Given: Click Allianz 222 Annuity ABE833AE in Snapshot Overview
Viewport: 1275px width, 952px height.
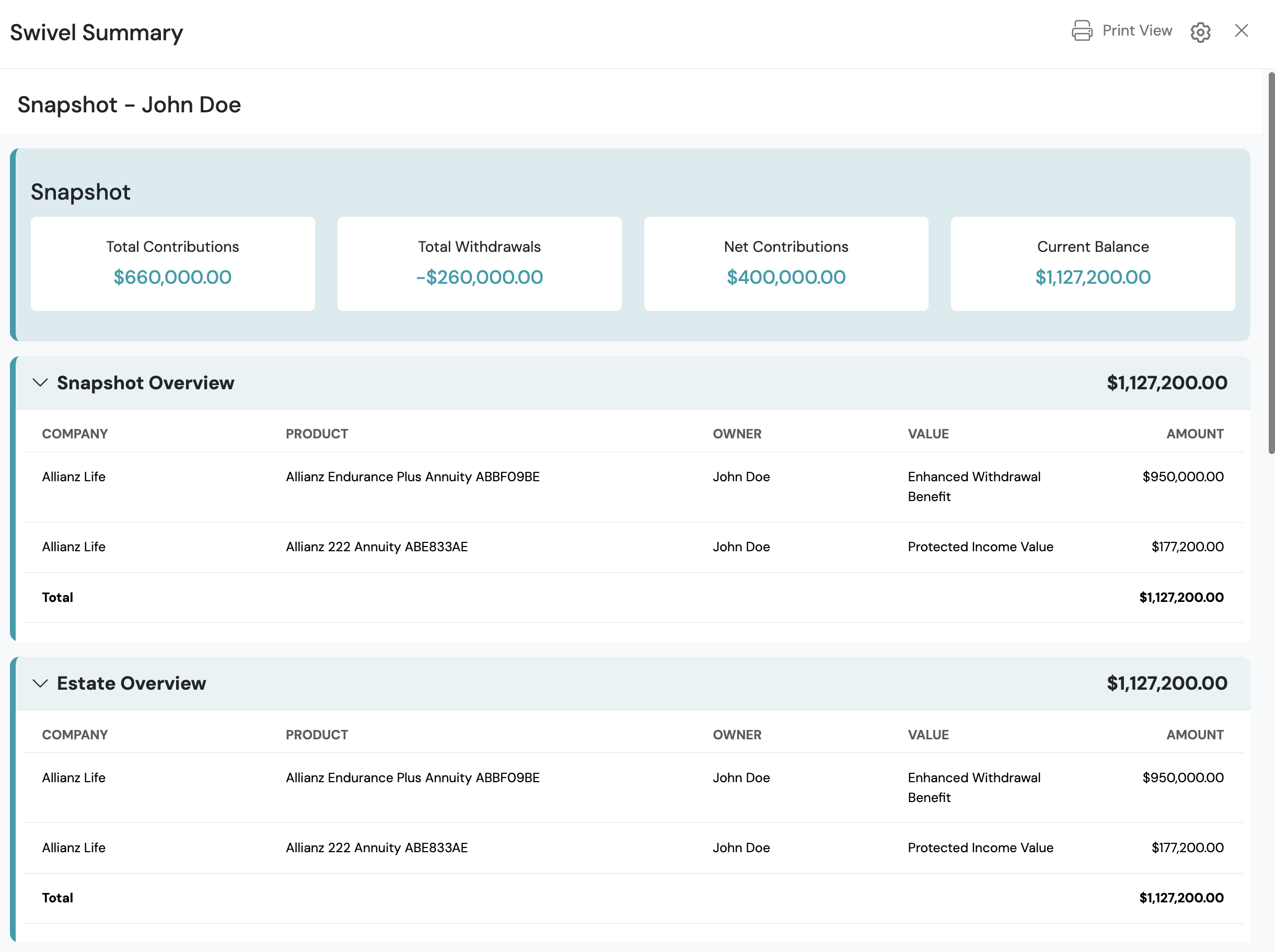Looking at the screenshot, I should tap(377, 547).
